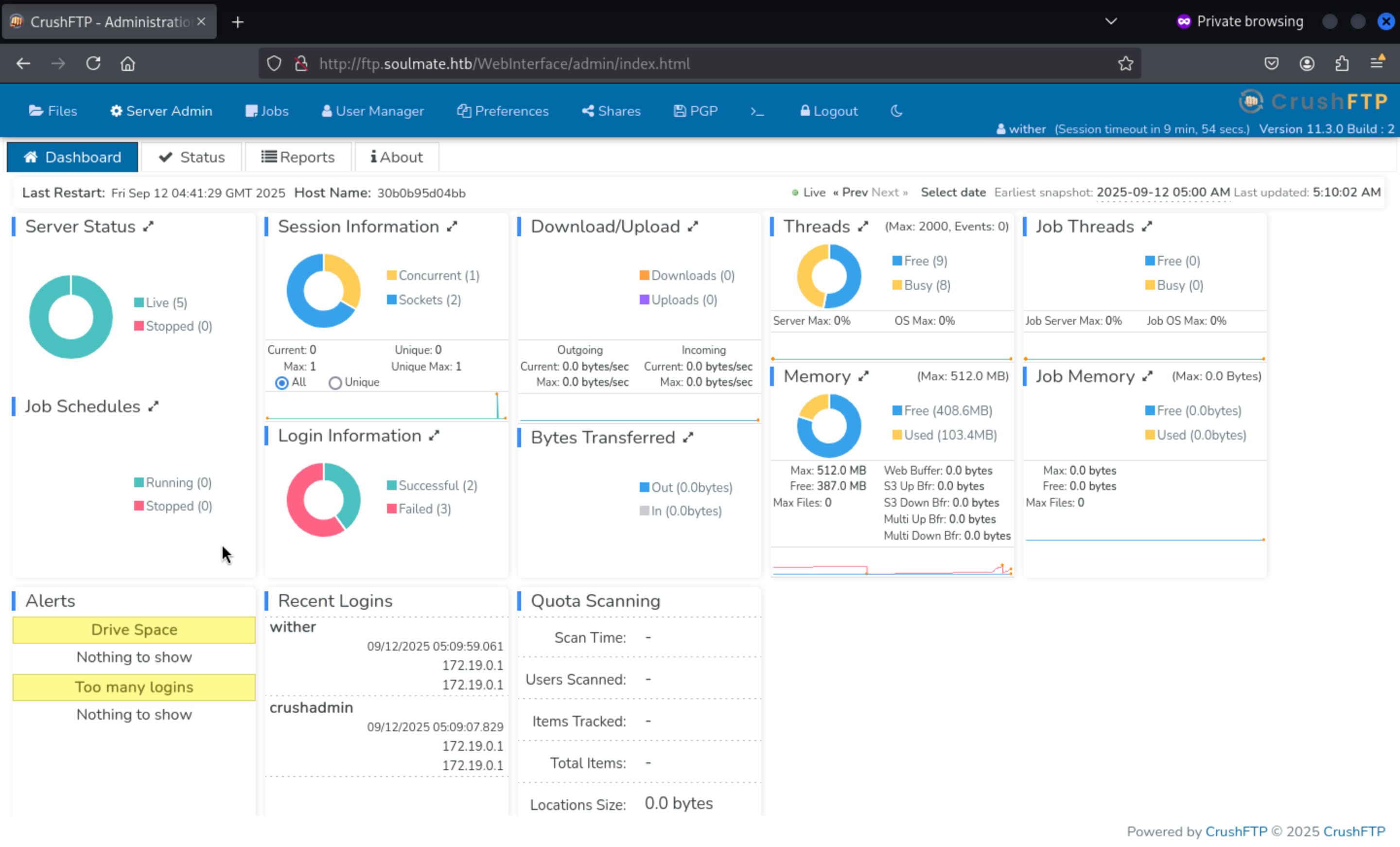Open the command terminal prompt icon
The image size is (1400, 847).
(757, 111)
